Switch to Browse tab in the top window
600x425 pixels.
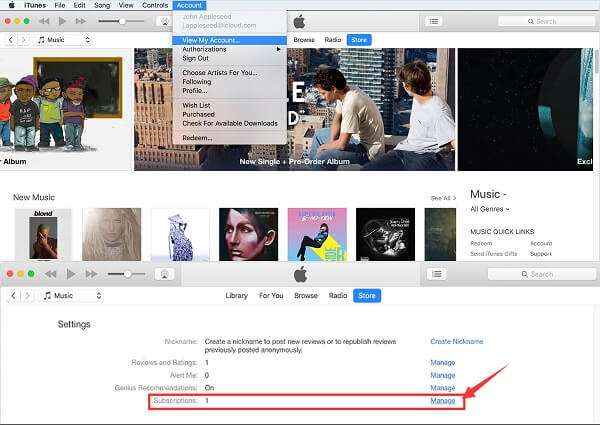(304, 40)
